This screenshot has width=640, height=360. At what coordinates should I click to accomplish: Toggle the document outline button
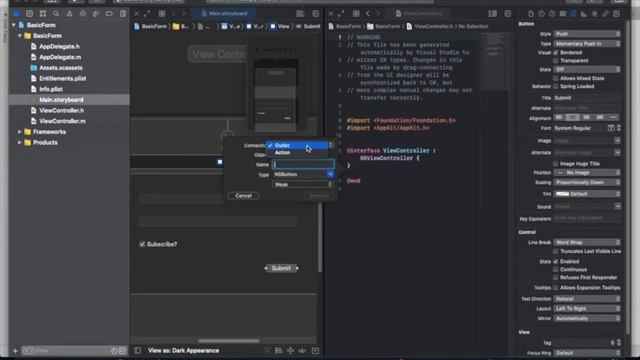(x=138, y=350)
